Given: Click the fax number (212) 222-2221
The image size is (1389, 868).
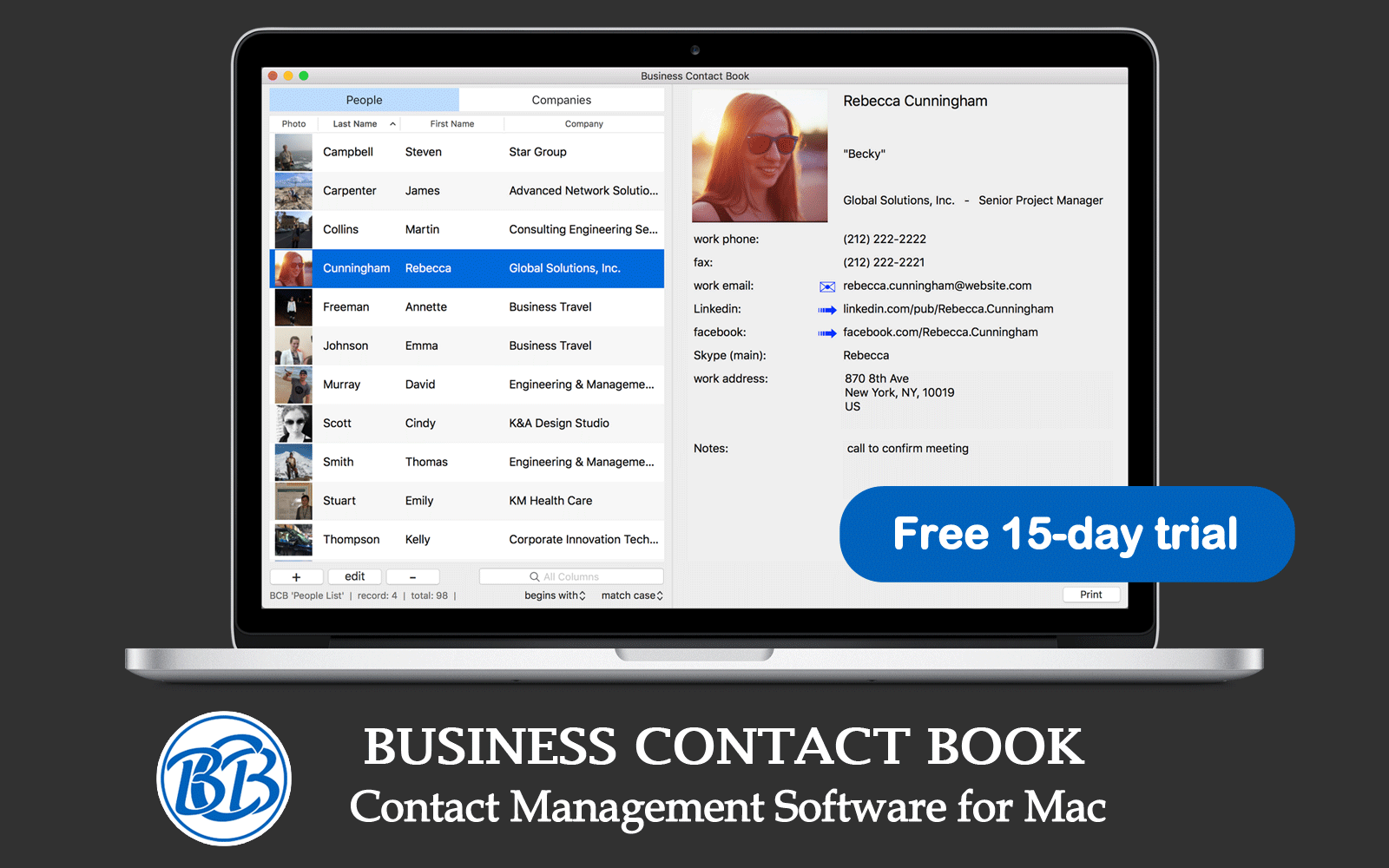Looking at the screenshot, I should (x=884, y=263).
